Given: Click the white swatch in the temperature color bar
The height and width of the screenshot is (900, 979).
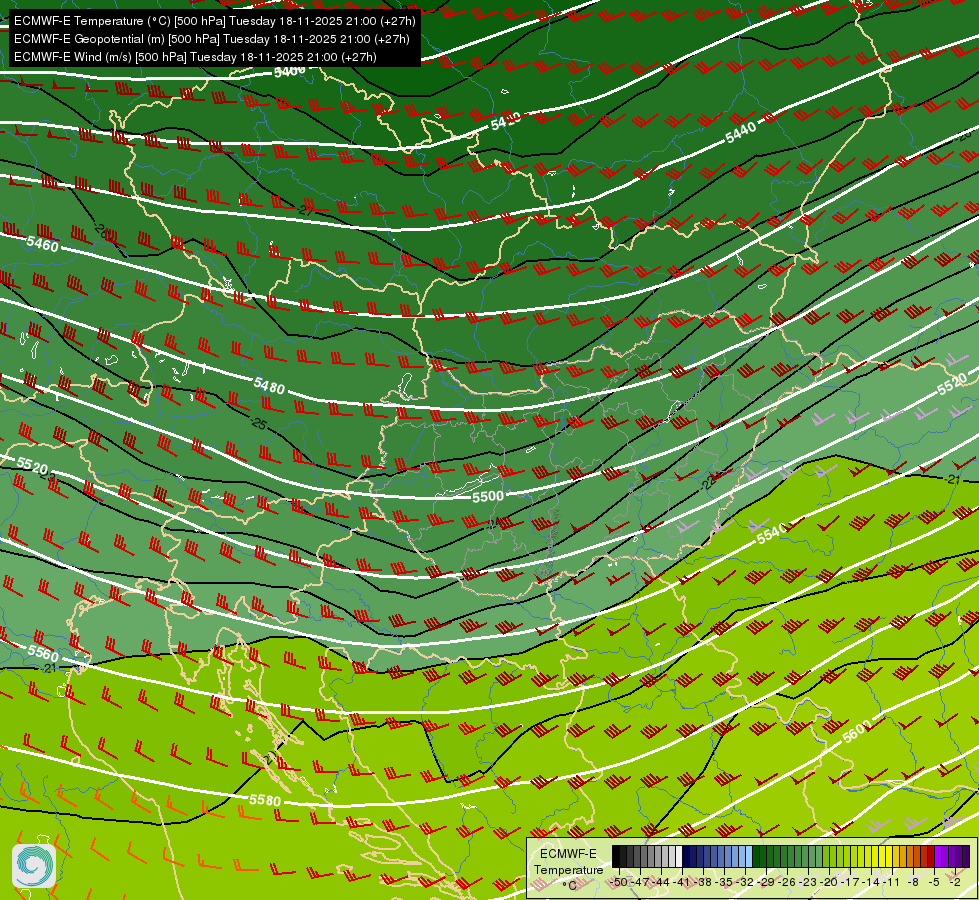Looking at the screenshot, I should [679, 856].
